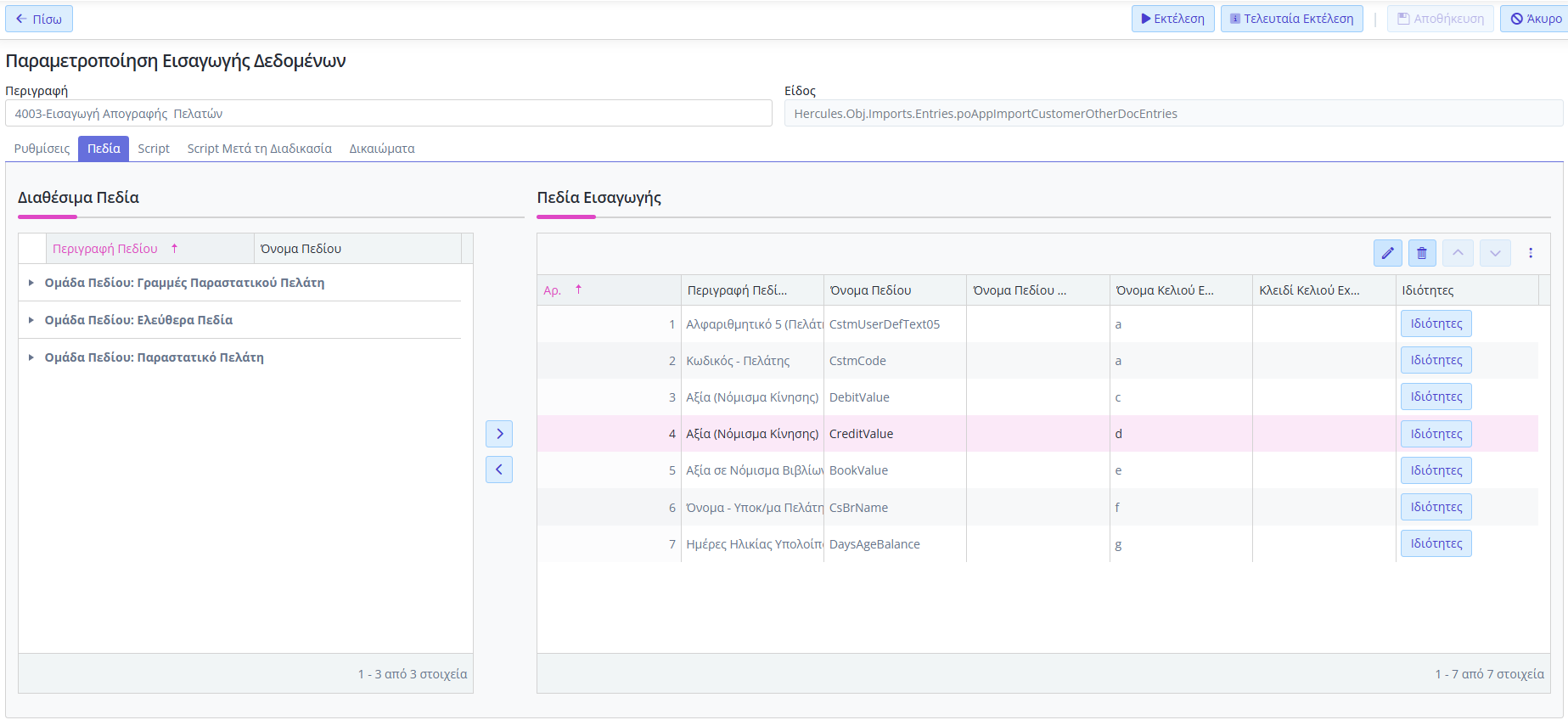Viewport: 1568px width, 720px height.
Task: Open the Script Μετά τη Διαδικασία tab
Action: tap(259, 149)
